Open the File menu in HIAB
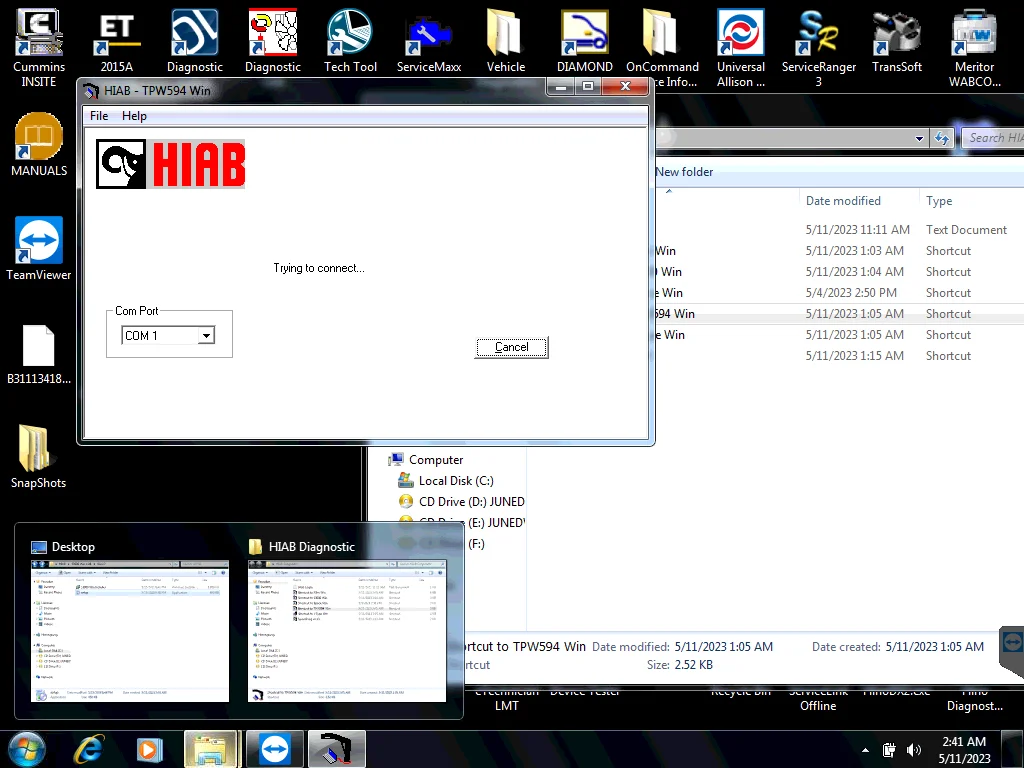1024x768 pixels. click(99, 116)
